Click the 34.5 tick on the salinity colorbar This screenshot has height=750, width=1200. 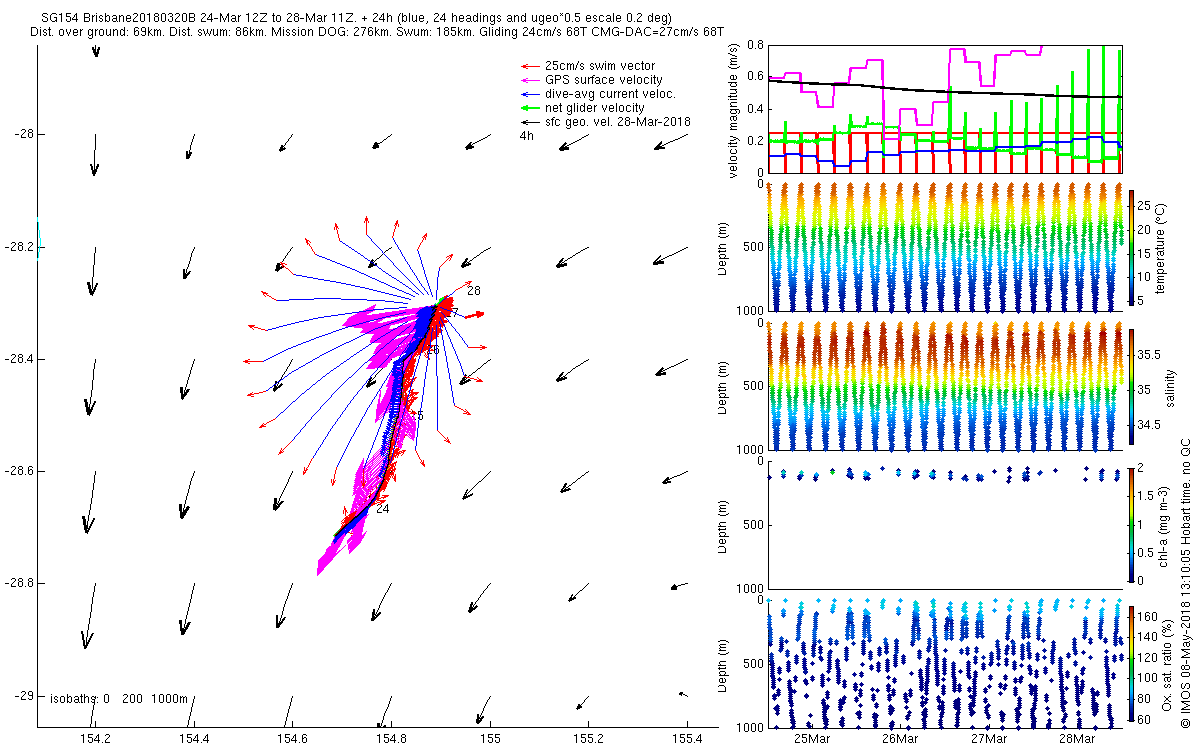(1151, 425)
